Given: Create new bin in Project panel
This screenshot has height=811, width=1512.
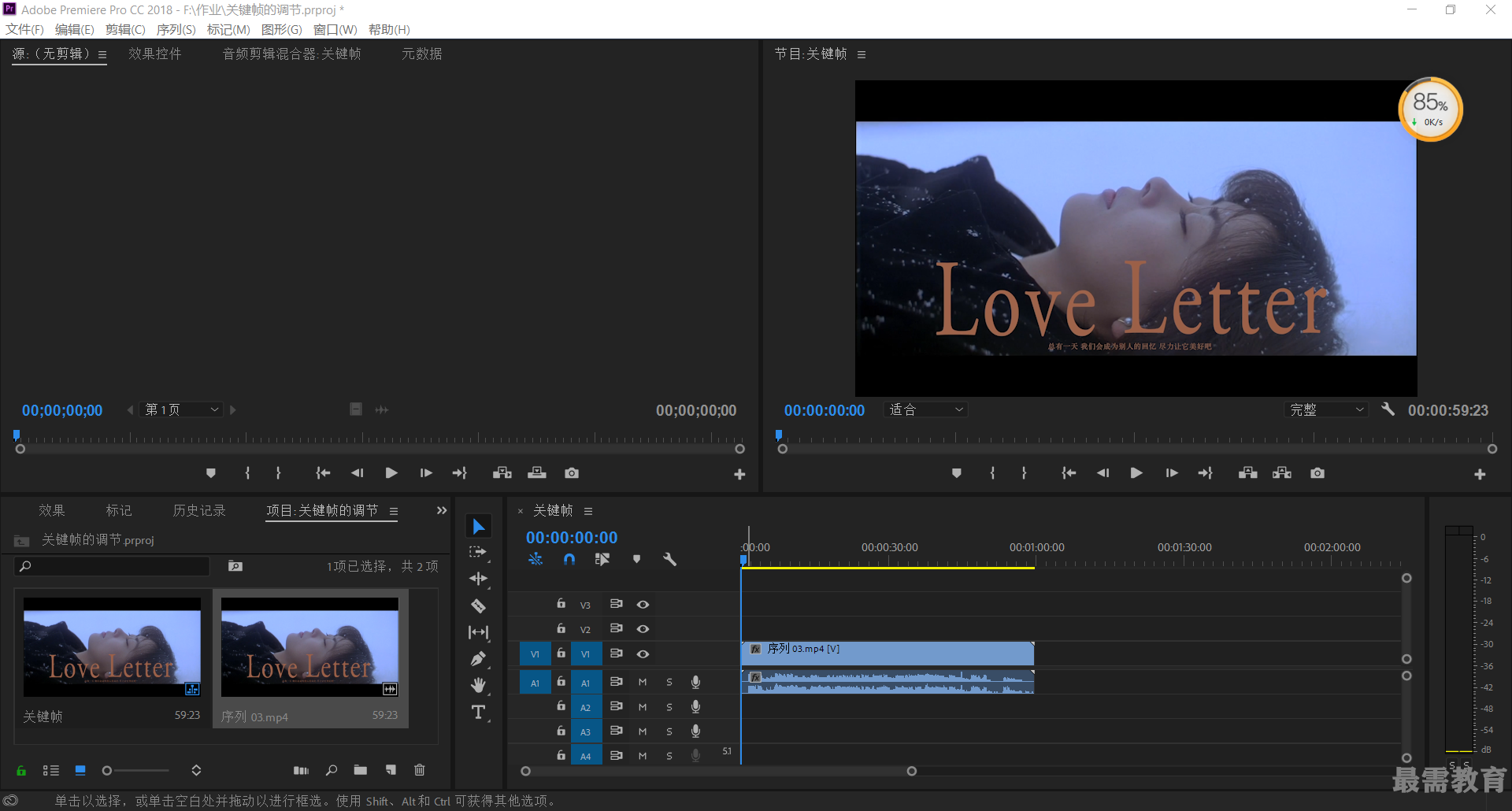Looking at the screenshot, I should pyautogui.click(x=361, y=770).
